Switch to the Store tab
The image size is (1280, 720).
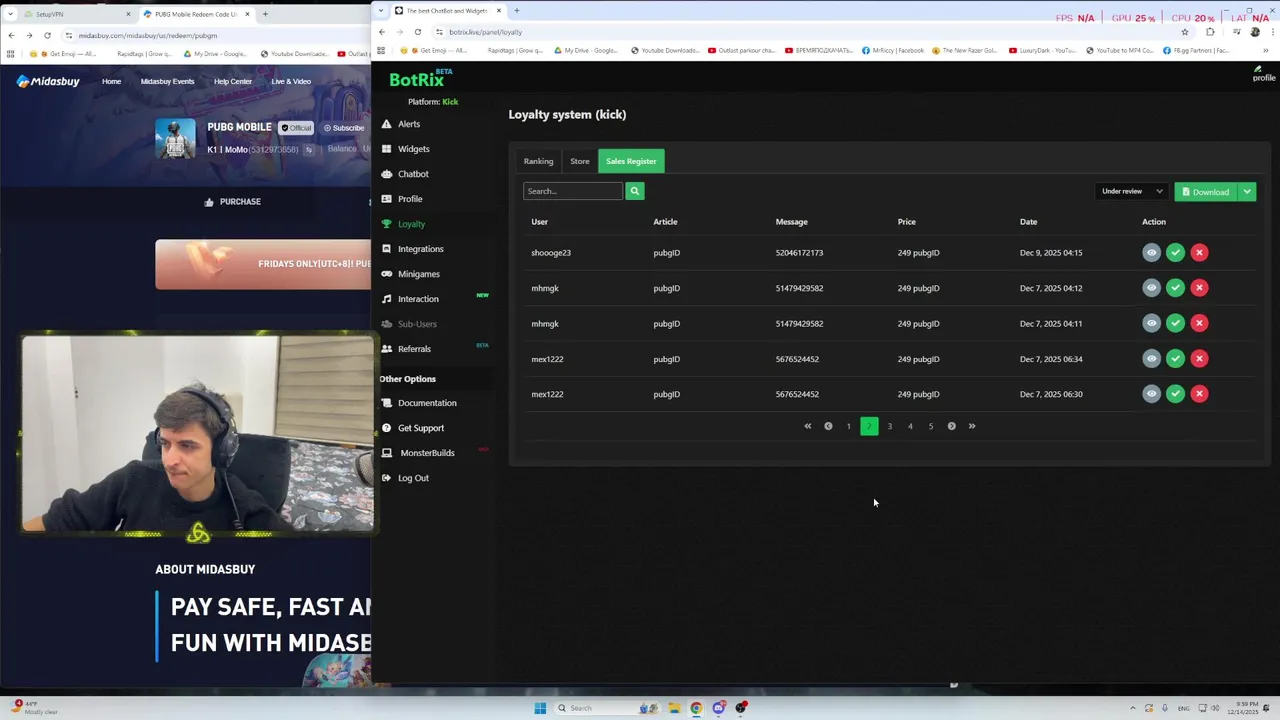[x=580, y=161]
